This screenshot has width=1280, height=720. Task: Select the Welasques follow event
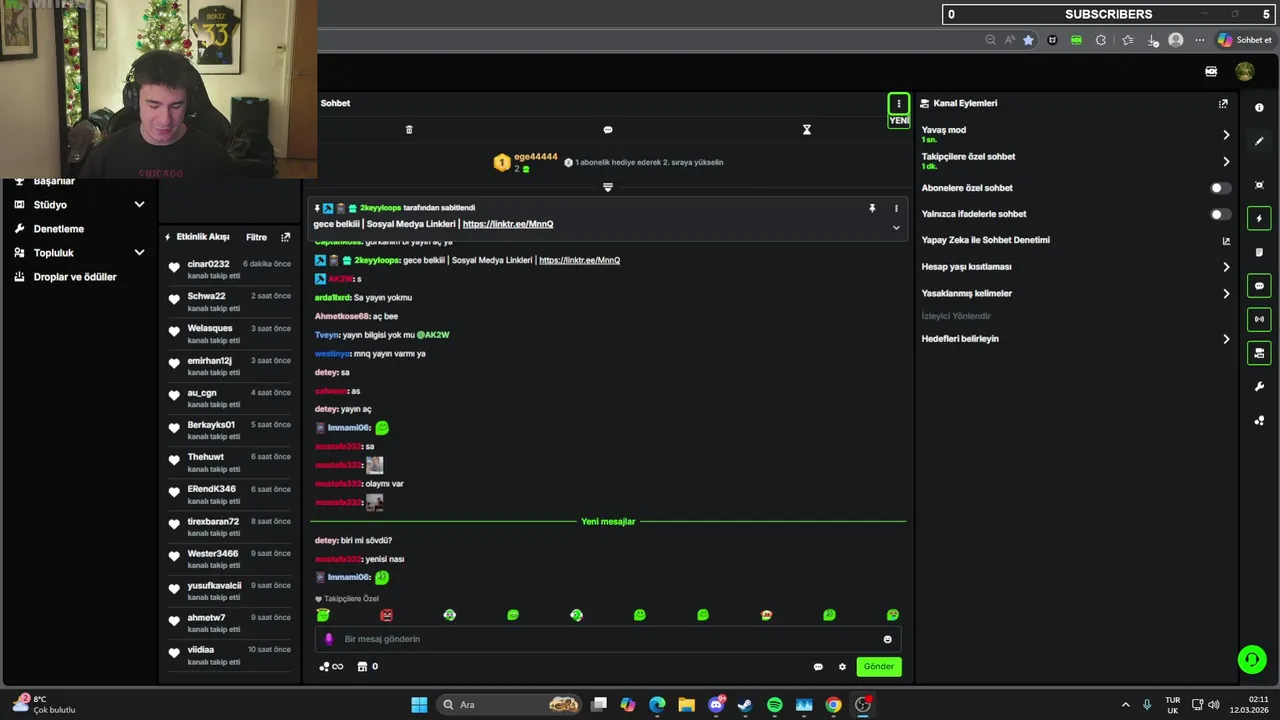[230, 334]
